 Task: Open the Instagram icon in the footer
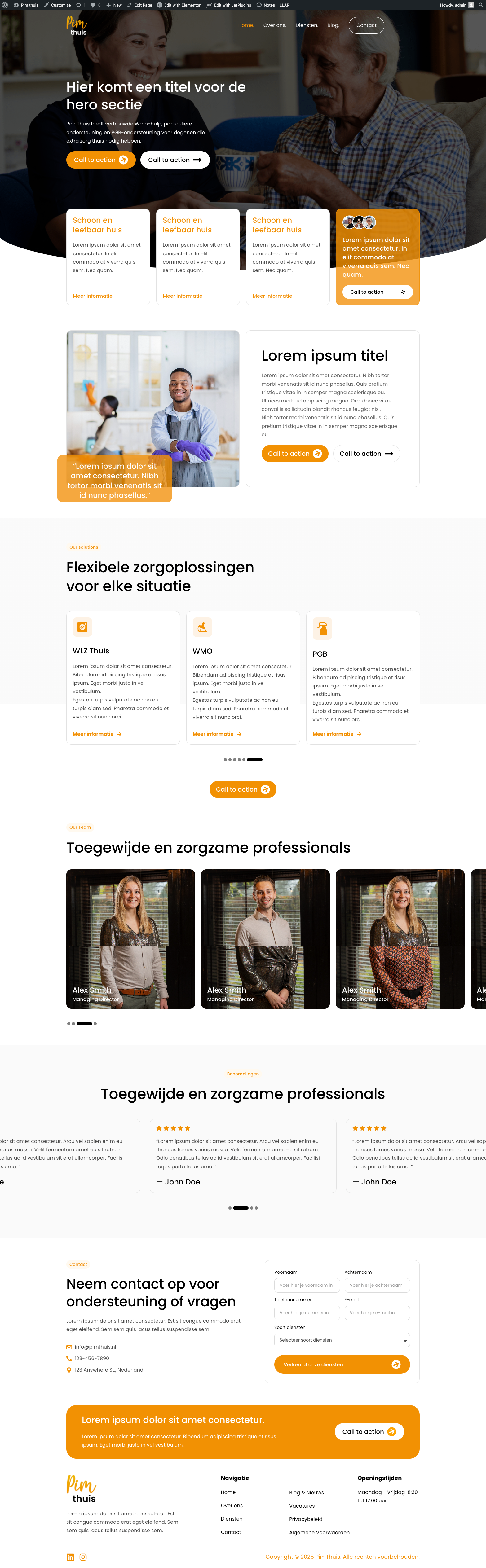(x=83, y=1557)
